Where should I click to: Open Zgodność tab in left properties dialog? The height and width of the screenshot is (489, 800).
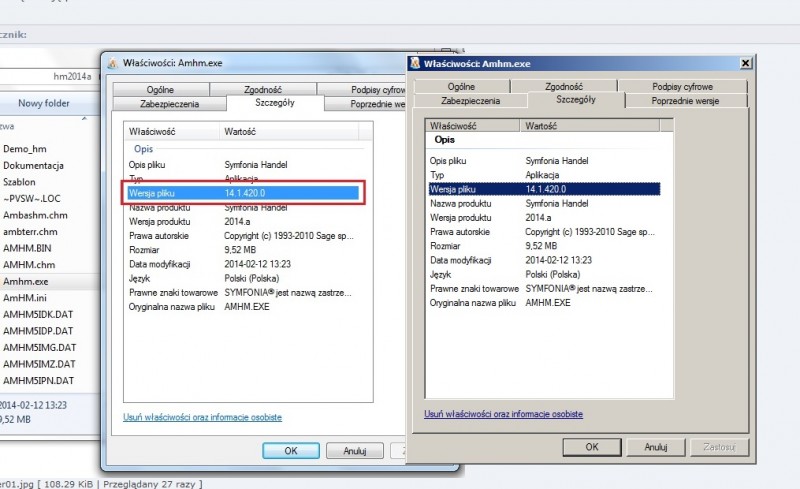(x=263, y=89)
